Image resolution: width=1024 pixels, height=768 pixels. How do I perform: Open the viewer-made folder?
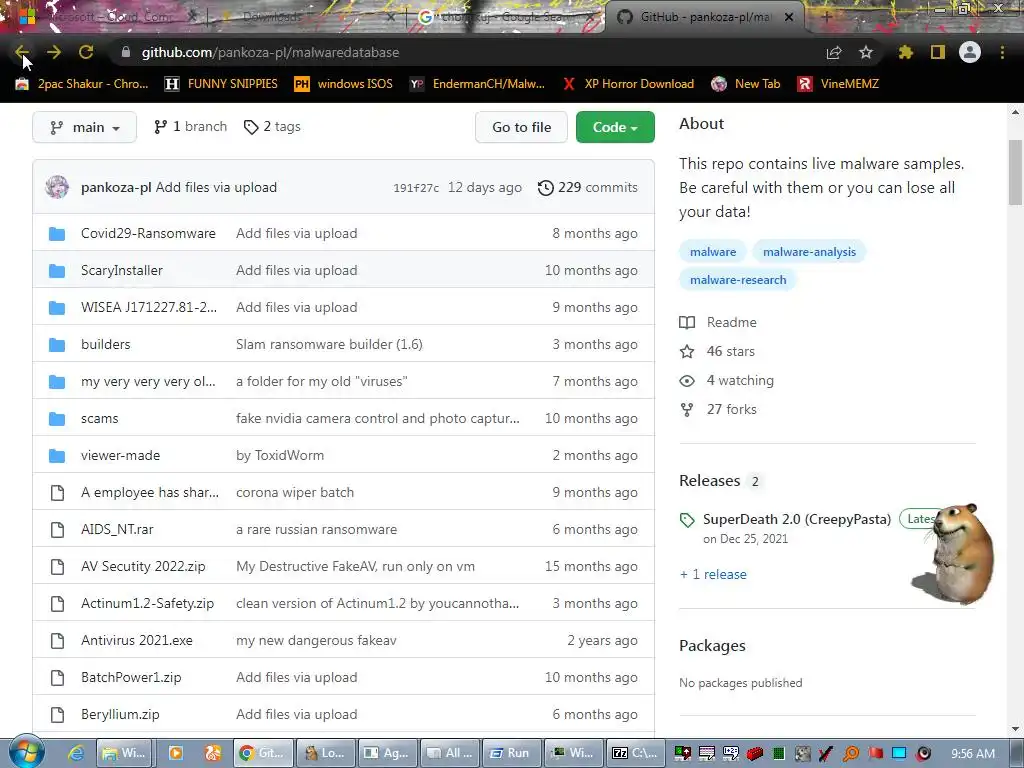pos(120,456)
